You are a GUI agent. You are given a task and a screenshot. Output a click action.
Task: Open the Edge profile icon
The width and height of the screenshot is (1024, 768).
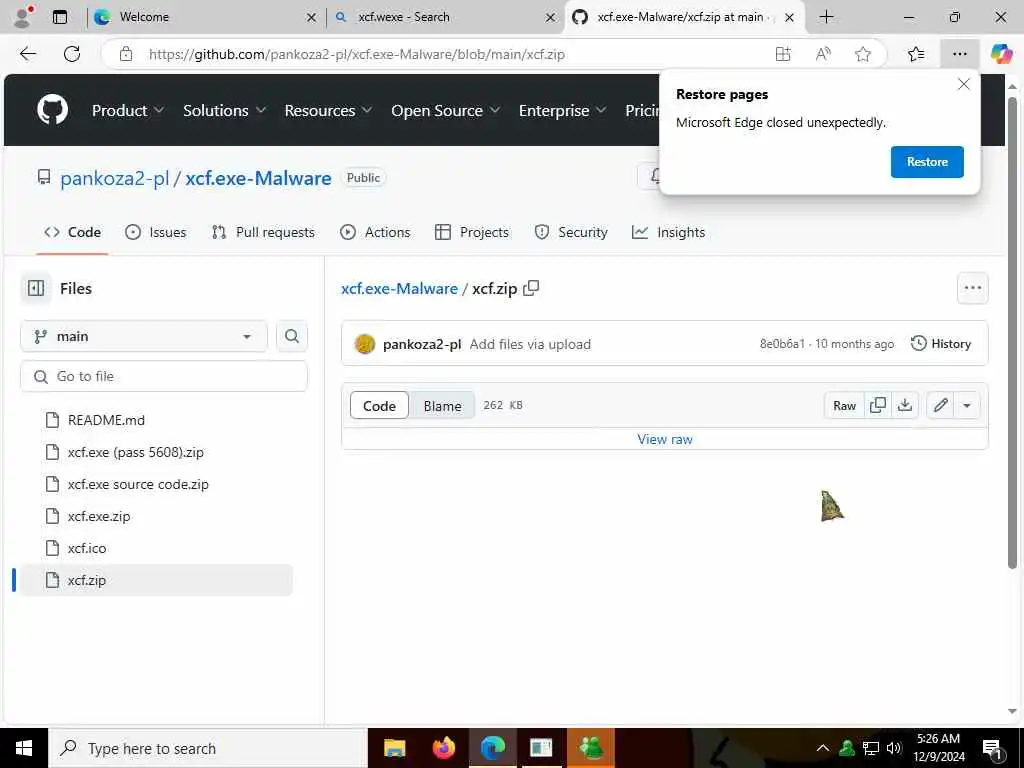coord(23,17)
